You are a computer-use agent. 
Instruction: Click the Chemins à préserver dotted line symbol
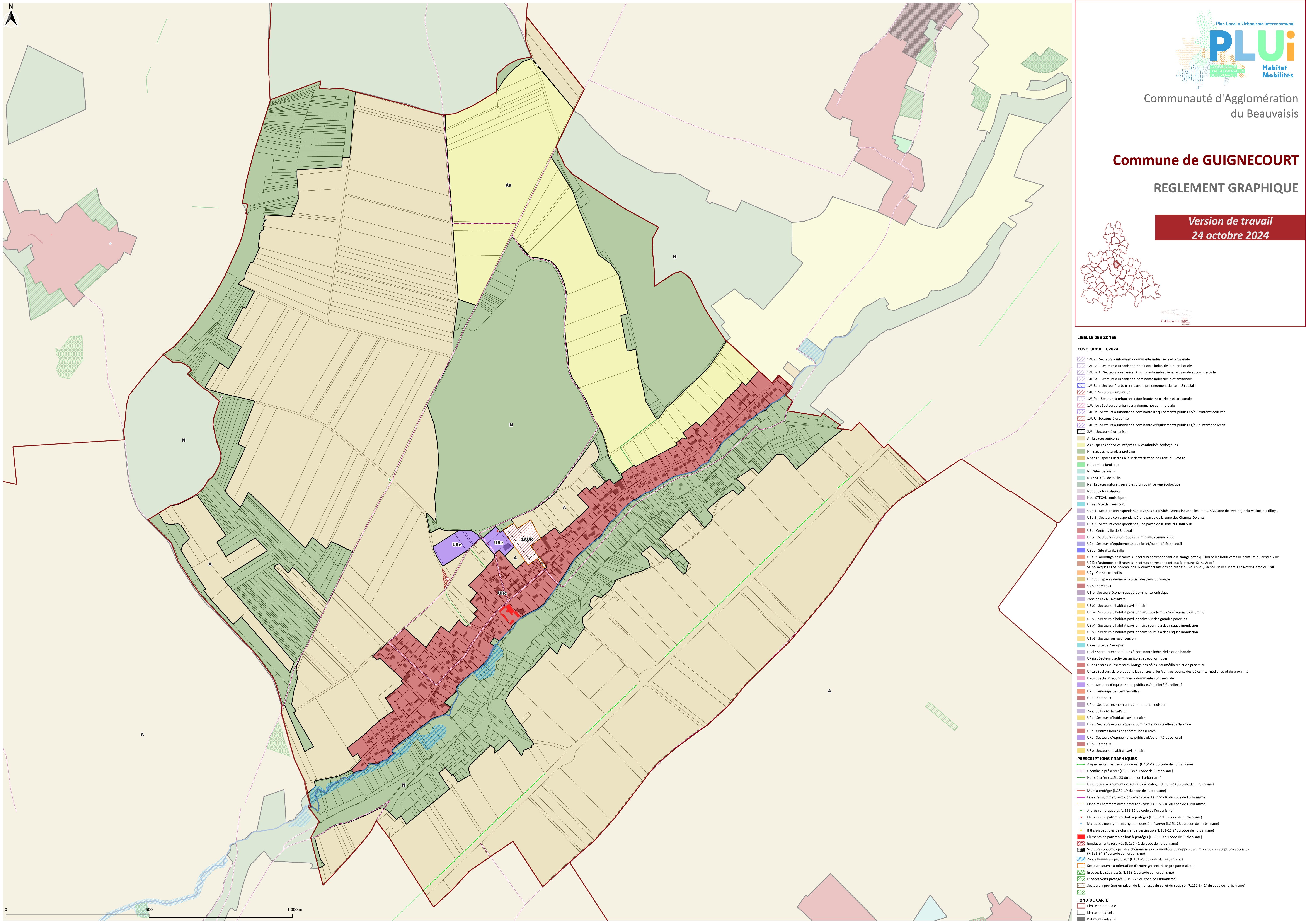[1081, 771]
